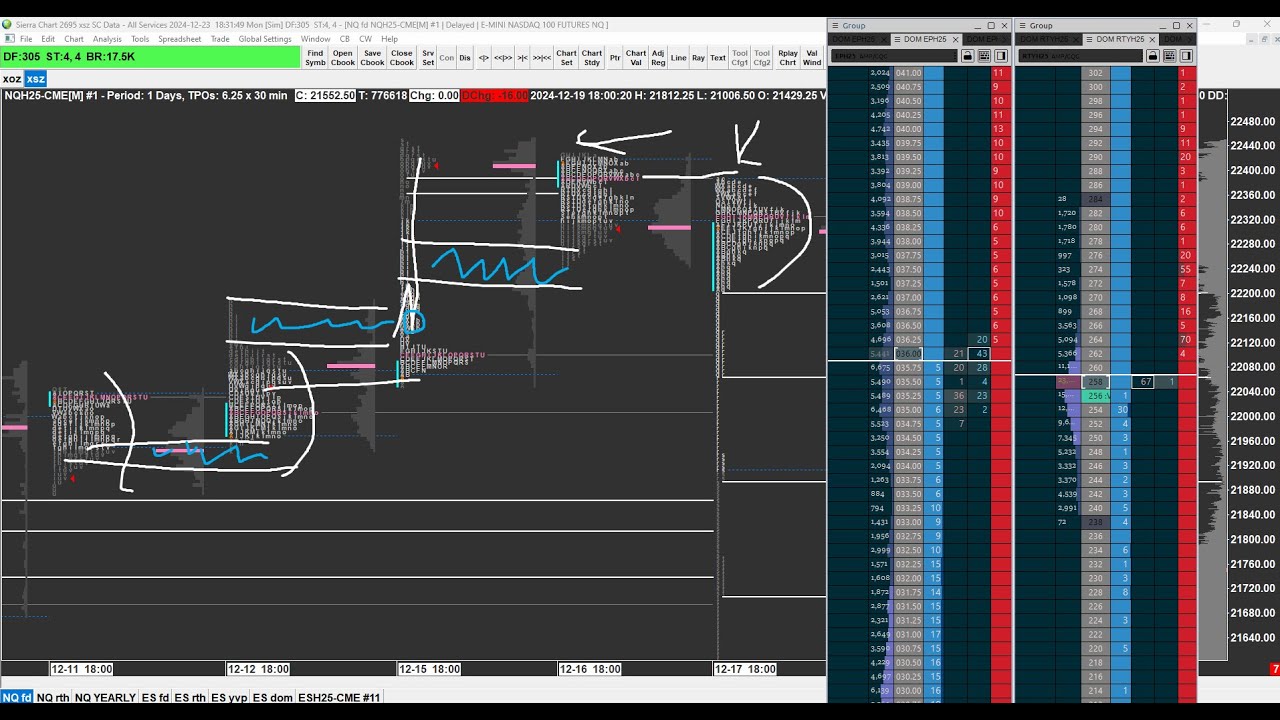Select the Text drawing tool
1280x720 pixels.
[x=718, y=58]
